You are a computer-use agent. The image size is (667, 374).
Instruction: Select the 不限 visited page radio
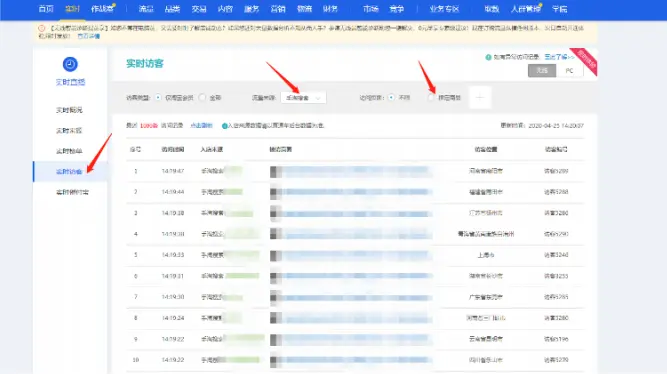point(391,97)
